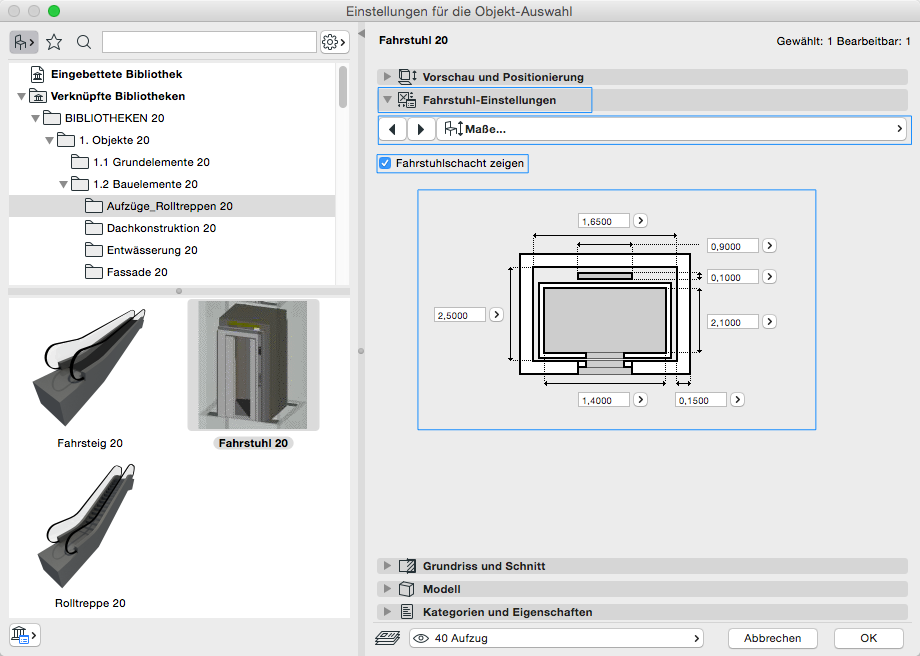Open library manager icon at bottom left
The image size is (920, 656).
24,634
